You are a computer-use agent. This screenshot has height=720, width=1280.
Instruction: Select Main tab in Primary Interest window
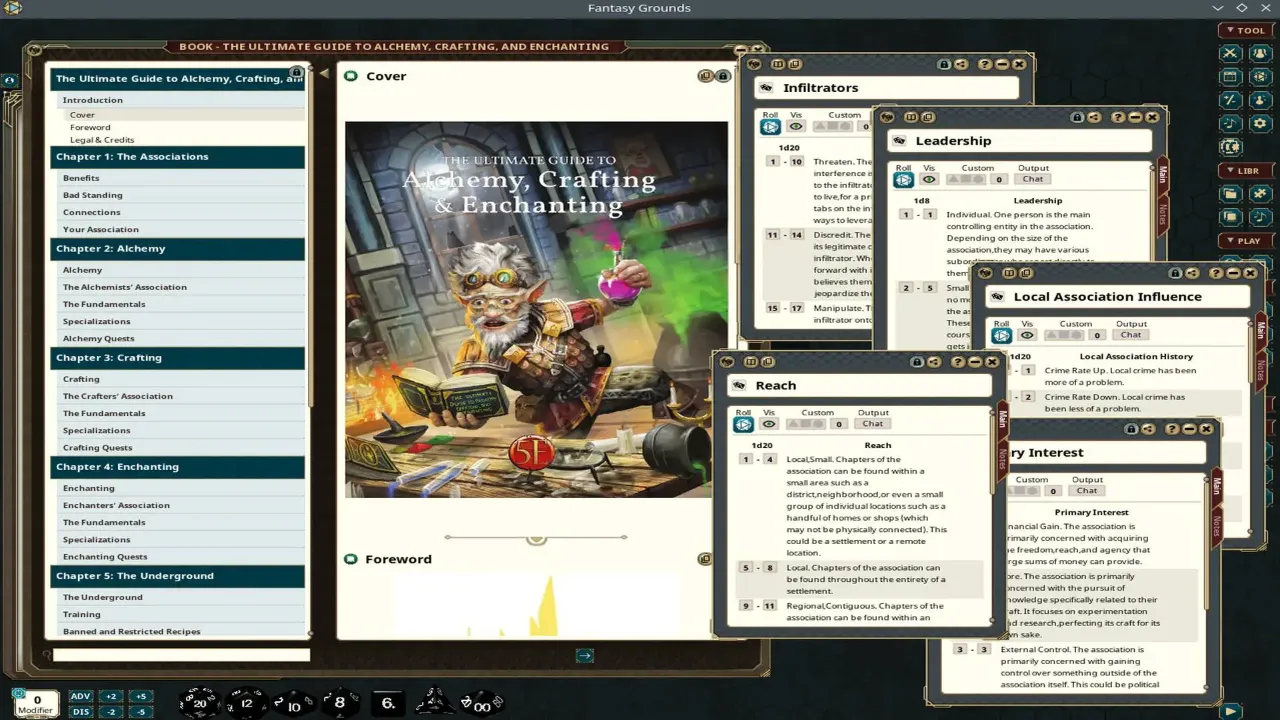coord(1217,486)
